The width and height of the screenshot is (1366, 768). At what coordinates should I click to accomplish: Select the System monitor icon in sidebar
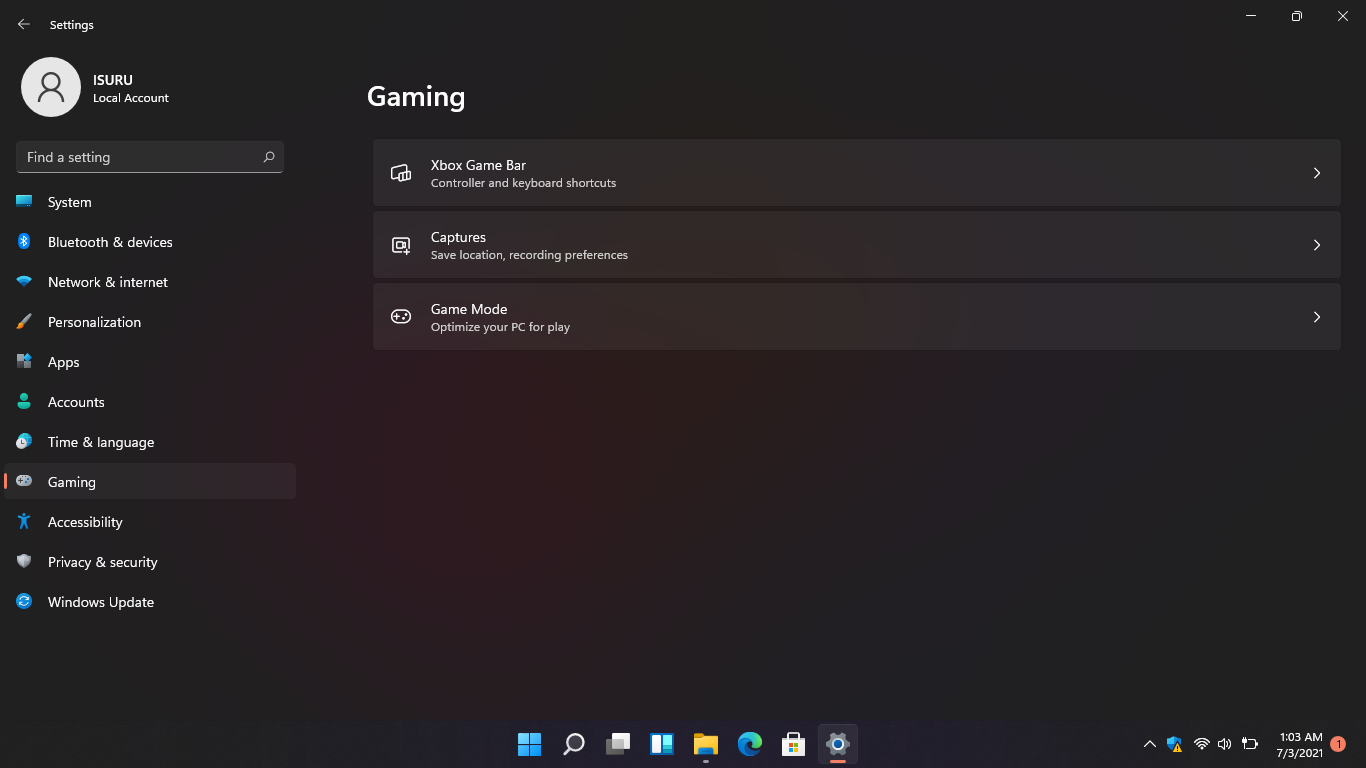click(x=24, y=202)
